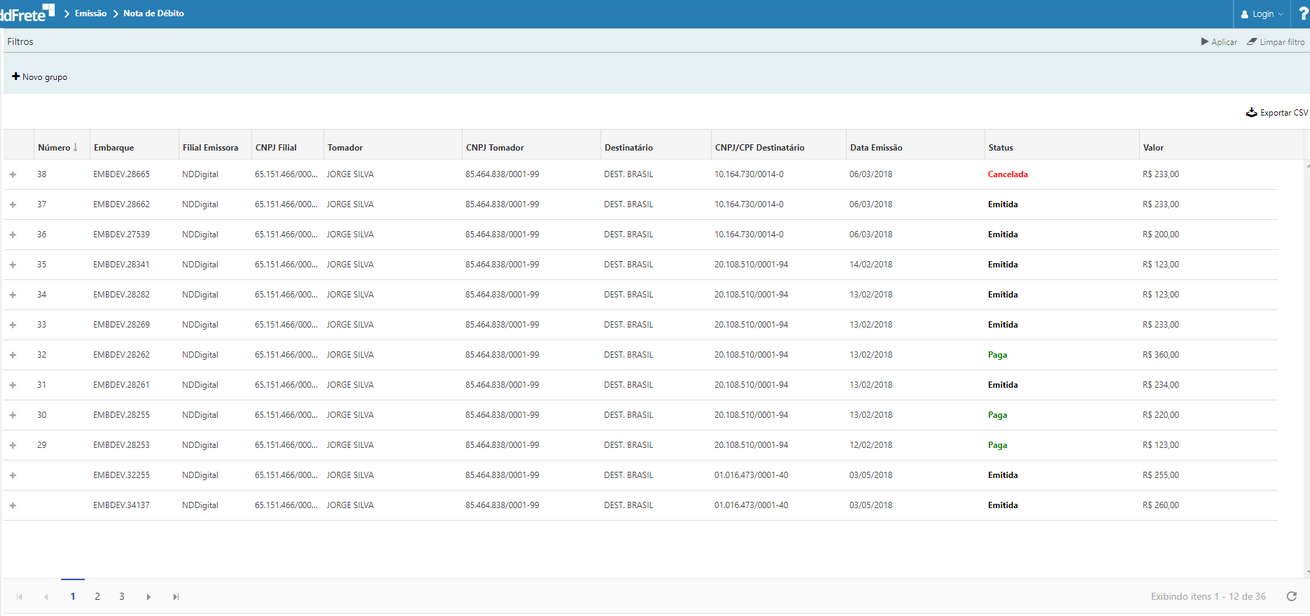The image size is (1310, 616).
Task: Sort by the Status column header
Action: [1000, 148]
